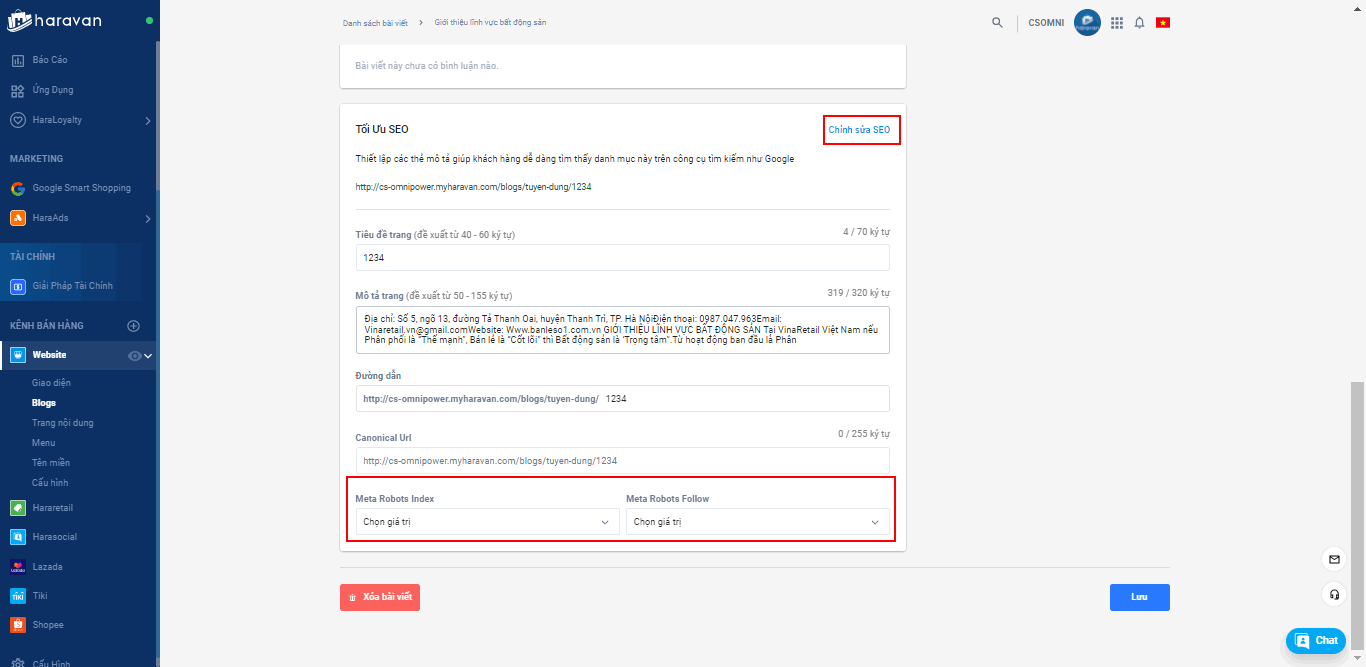This screenshot has width=1366, height=667.
Task: Click Xóa bài viết button
Action: pos(380,597)
